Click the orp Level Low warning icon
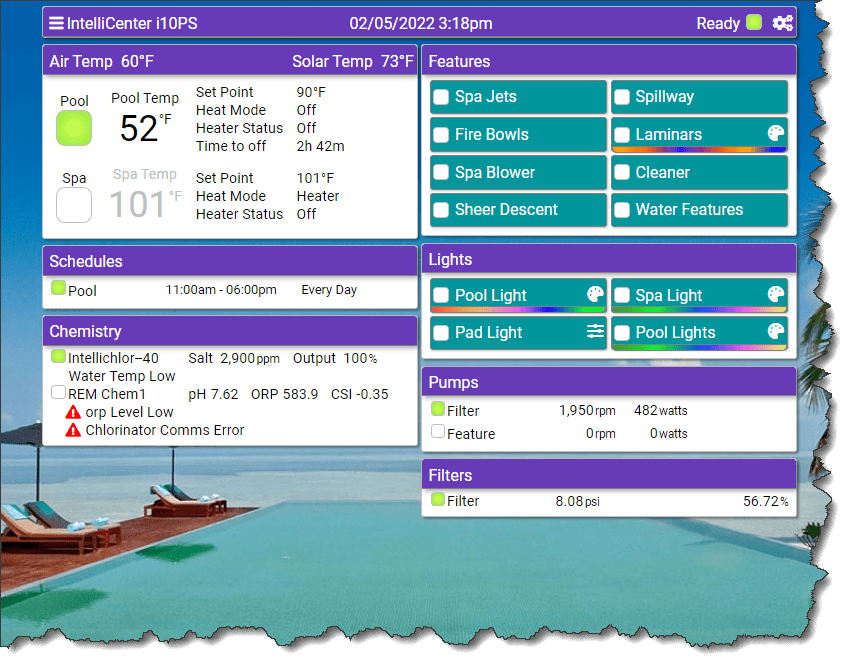This screenshot has height=669, width=855. [x=73, y=412]
